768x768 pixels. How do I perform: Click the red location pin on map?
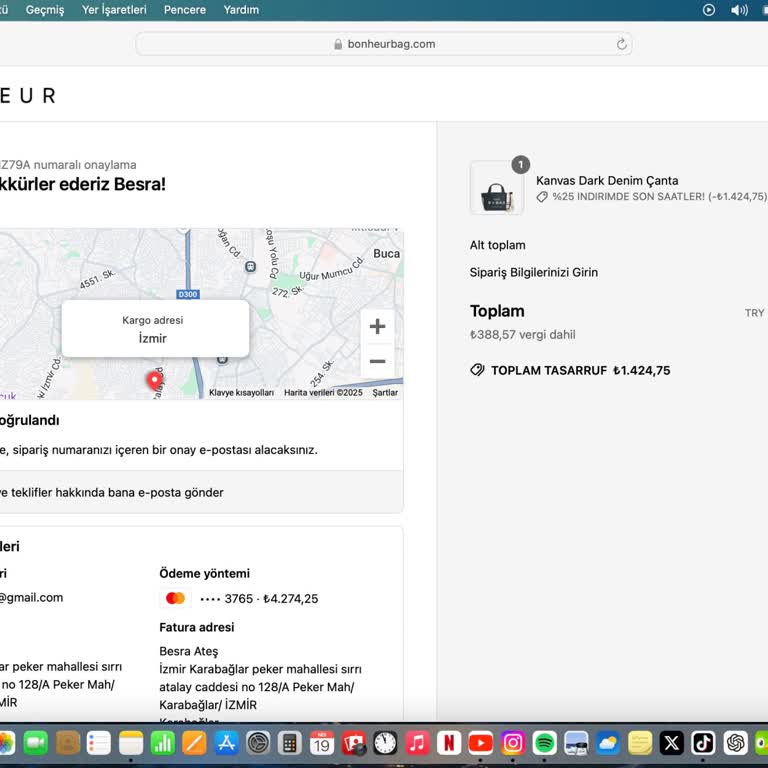(154, 380)
